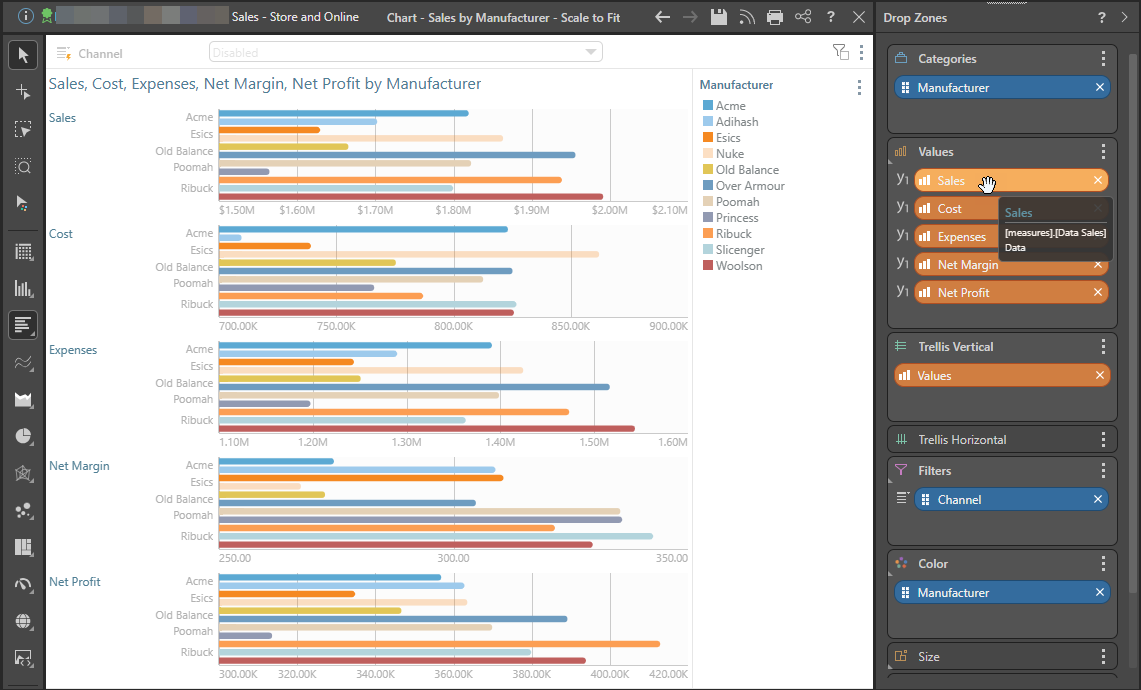The height and width of the screenshot is (690, 1141).
Task: Choose the pie chart visualization icon
Action: point(23,436)
